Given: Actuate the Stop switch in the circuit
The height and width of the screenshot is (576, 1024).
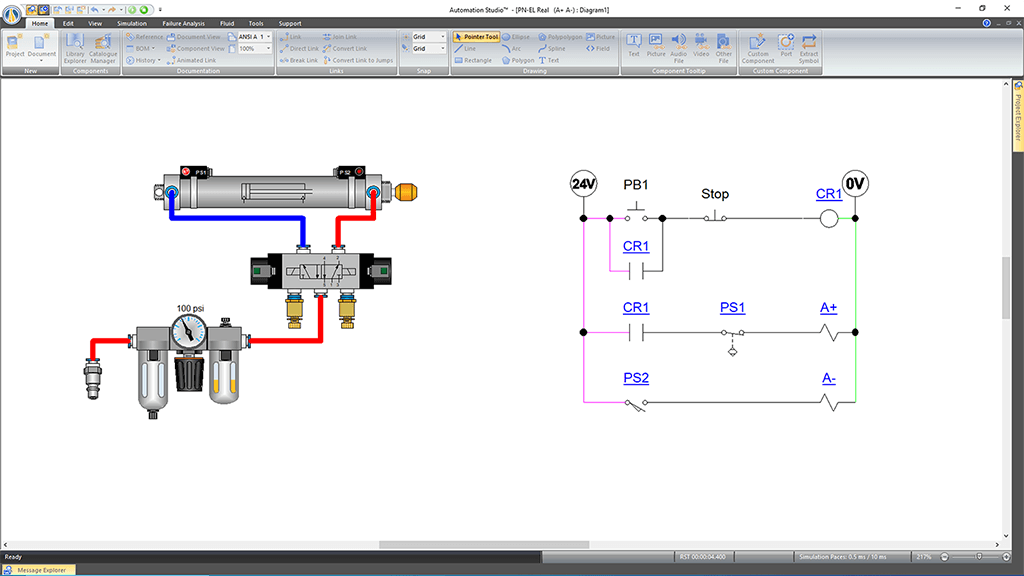Looking at the screenshot, I should coord(714,216).
